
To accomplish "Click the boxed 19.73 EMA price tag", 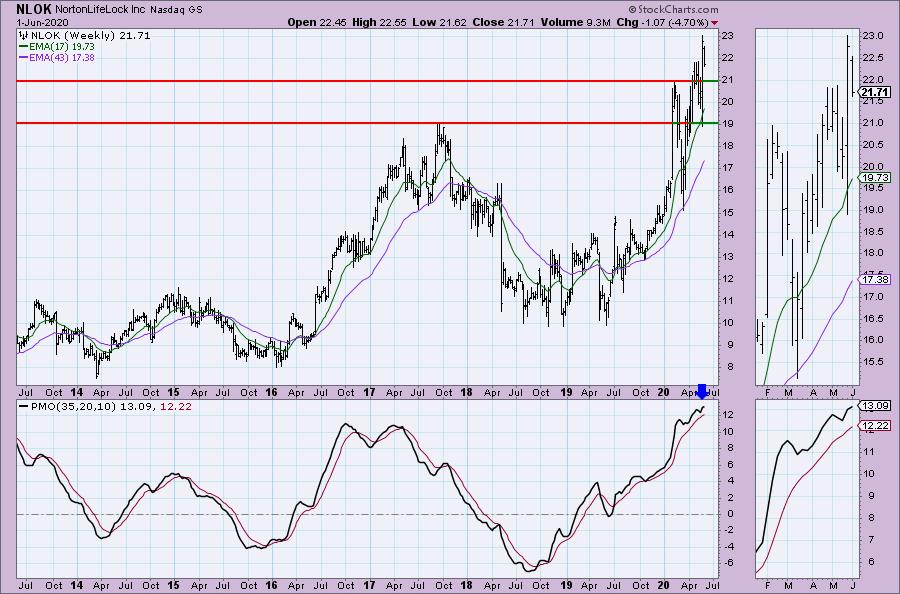I will pos(875,177).
